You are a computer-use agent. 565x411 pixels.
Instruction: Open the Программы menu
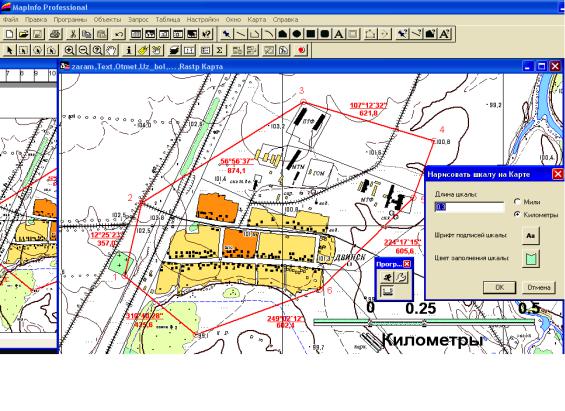pyautogui.click(x=70, y=19)
